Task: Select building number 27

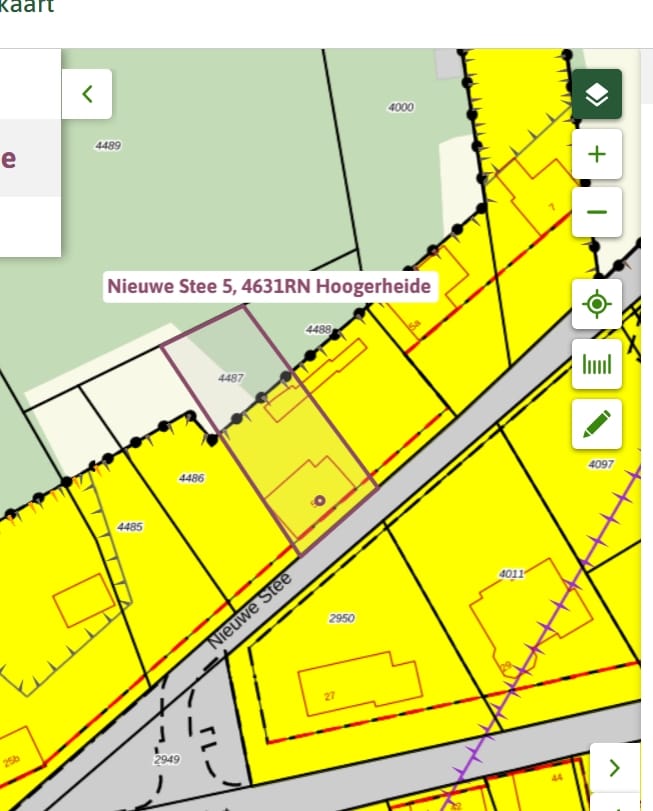Action: (x=329, y=695)
